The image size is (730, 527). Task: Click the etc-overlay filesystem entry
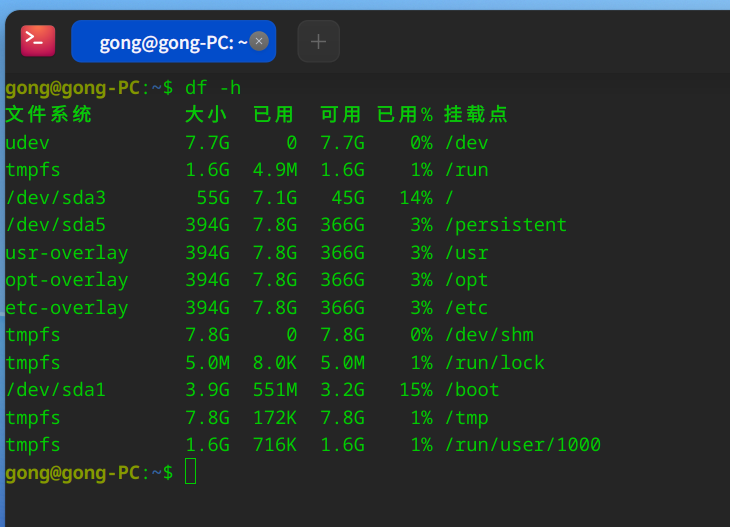[x=67, y=308]
